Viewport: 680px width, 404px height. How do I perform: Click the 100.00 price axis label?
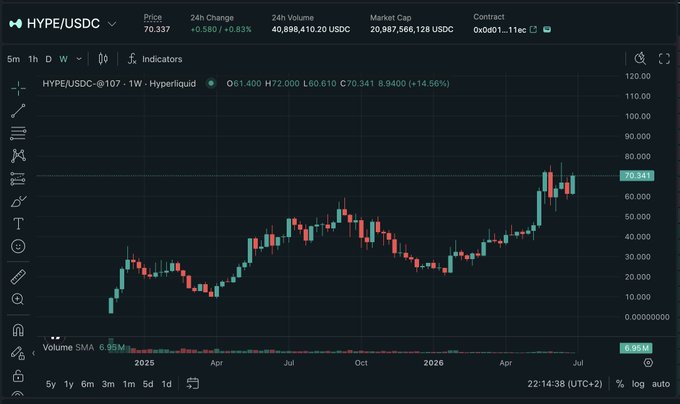coord(638,116)
